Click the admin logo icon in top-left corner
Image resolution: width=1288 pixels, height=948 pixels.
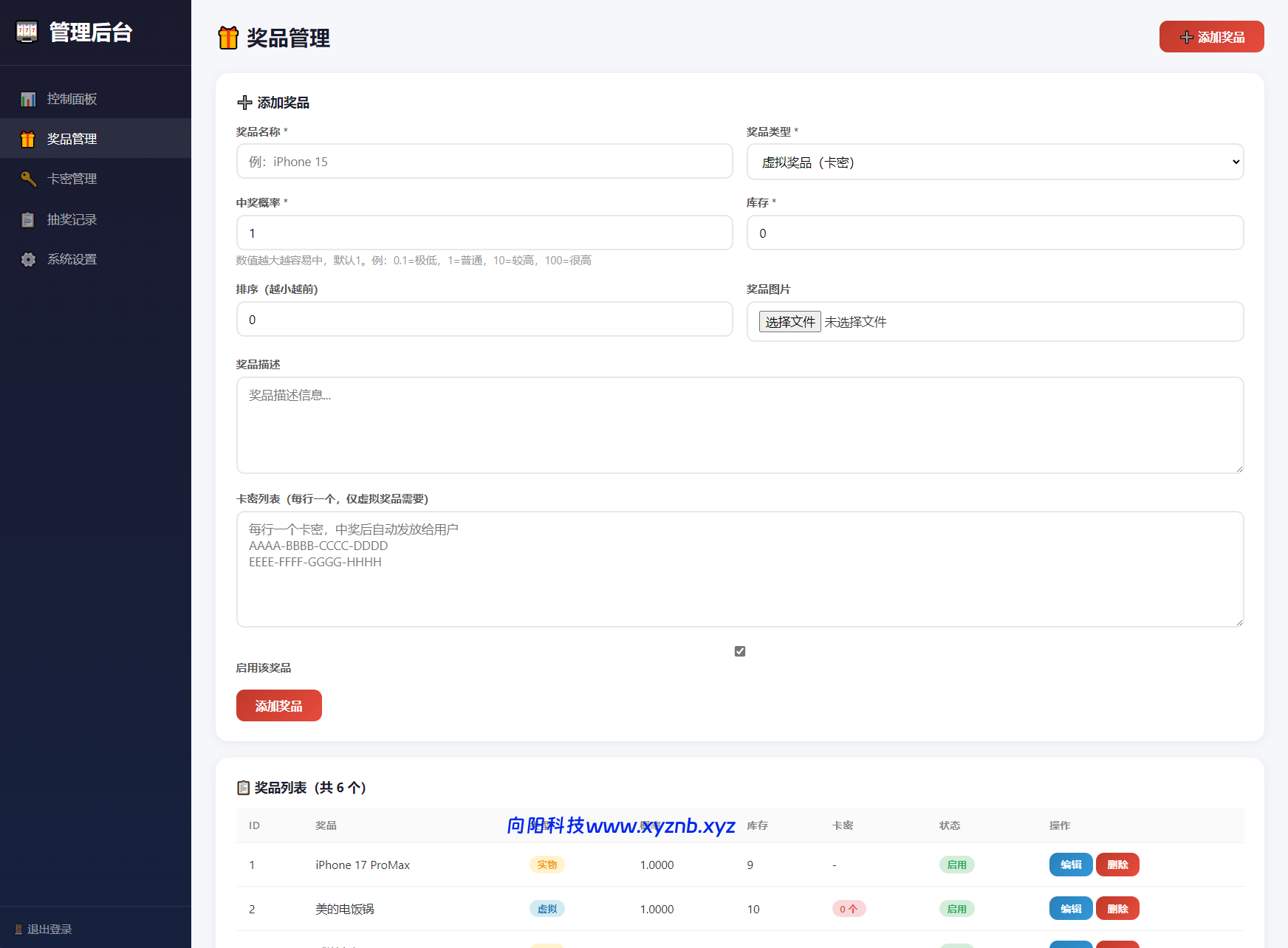(x=27, y=32)
